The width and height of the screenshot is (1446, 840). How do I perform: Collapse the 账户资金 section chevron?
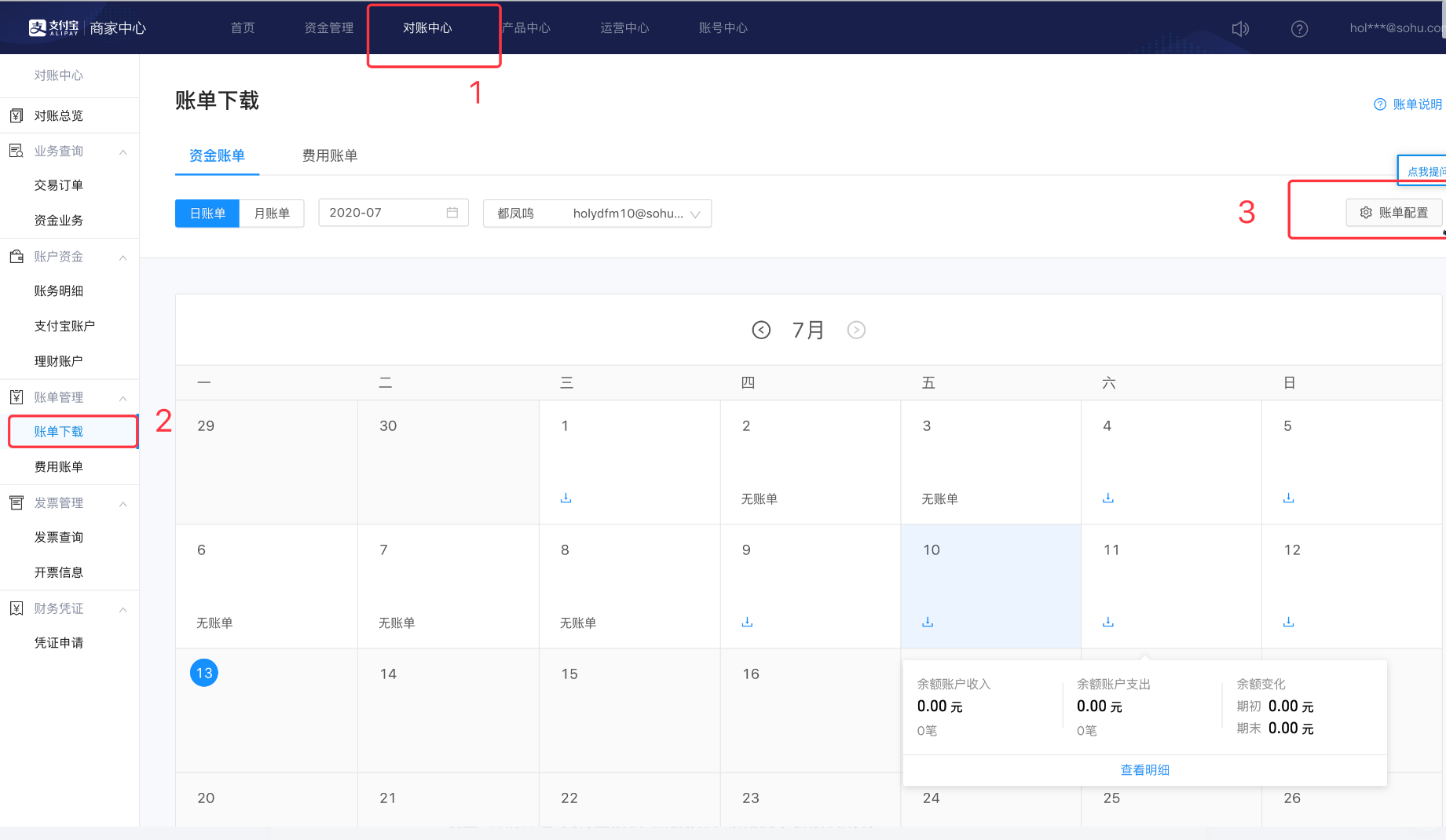pos(123,257)
